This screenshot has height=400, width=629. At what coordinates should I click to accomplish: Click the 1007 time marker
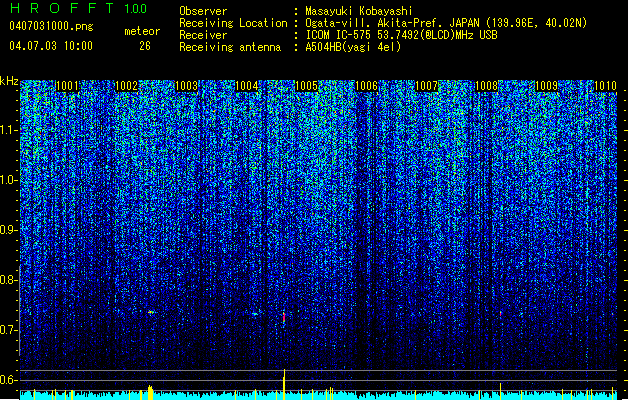pyautogui.click(x=426, y=86)
